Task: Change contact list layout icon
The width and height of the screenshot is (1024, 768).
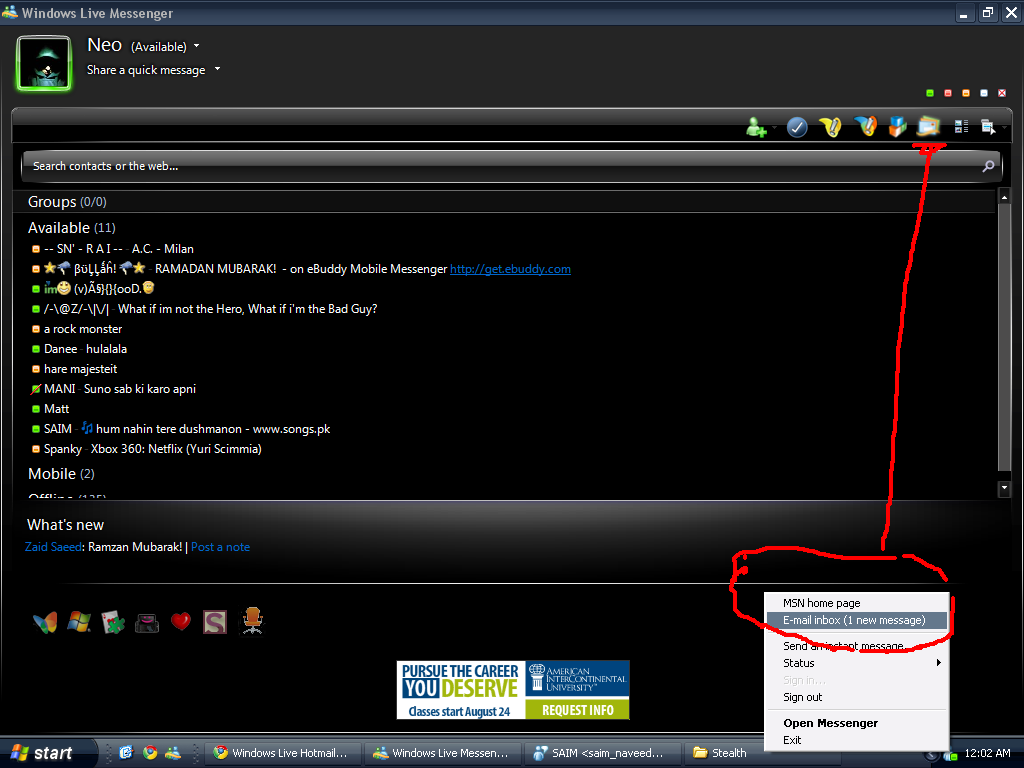Action: [962, 127]
